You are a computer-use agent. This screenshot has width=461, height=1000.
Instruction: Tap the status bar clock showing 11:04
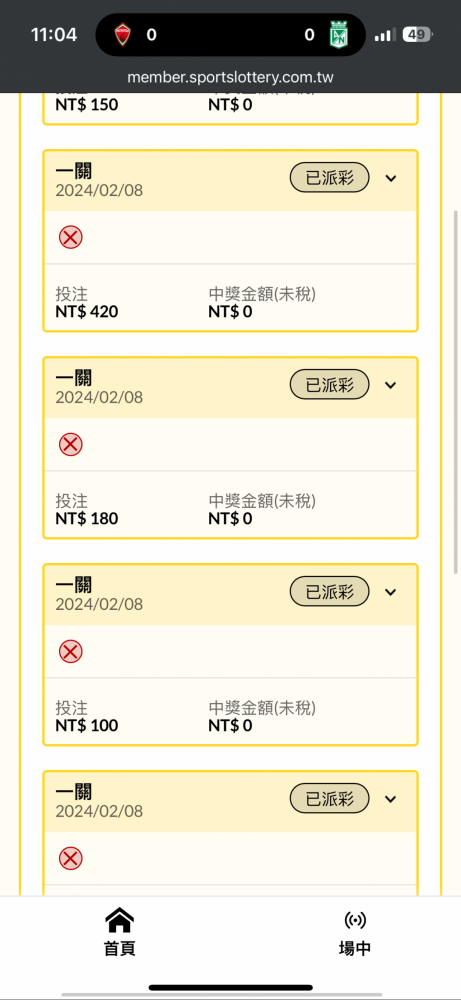[x=54, y=34]
